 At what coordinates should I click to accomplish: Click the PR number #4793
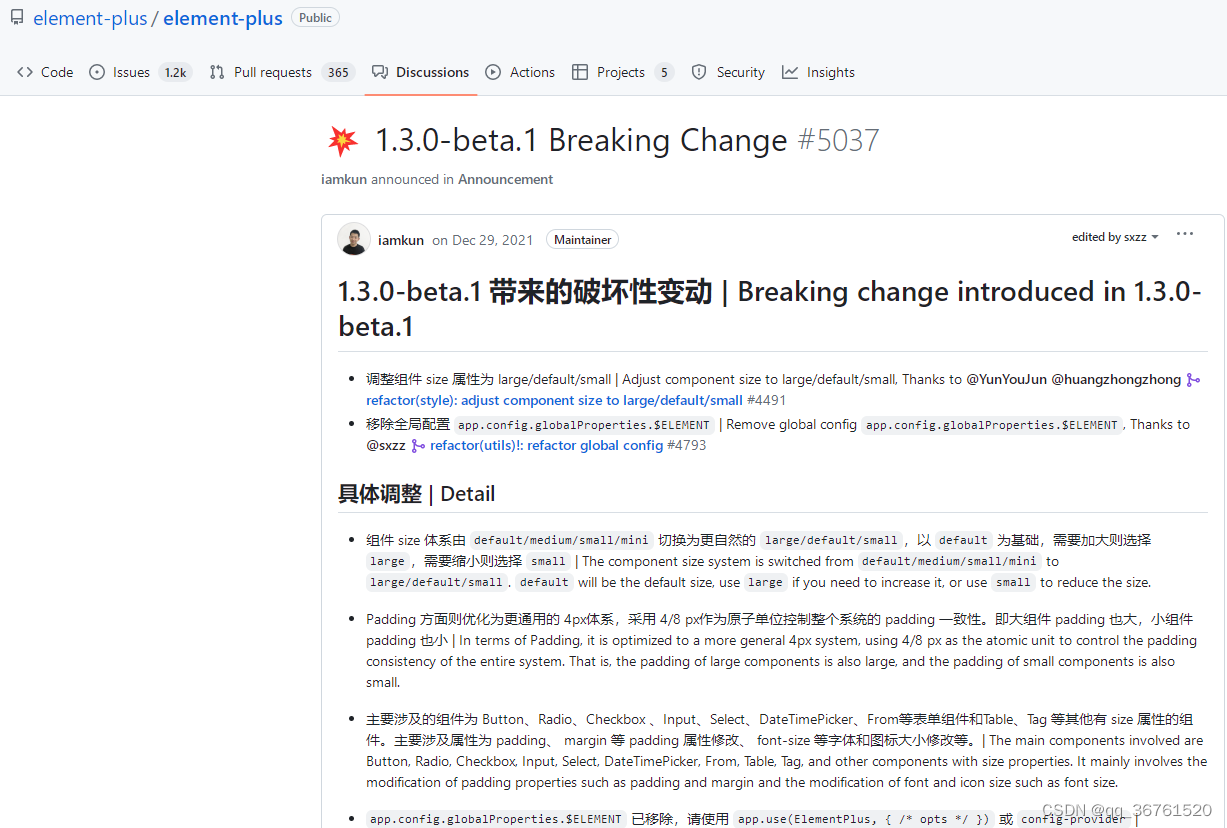pyautogui.click(x=687, y=446)
